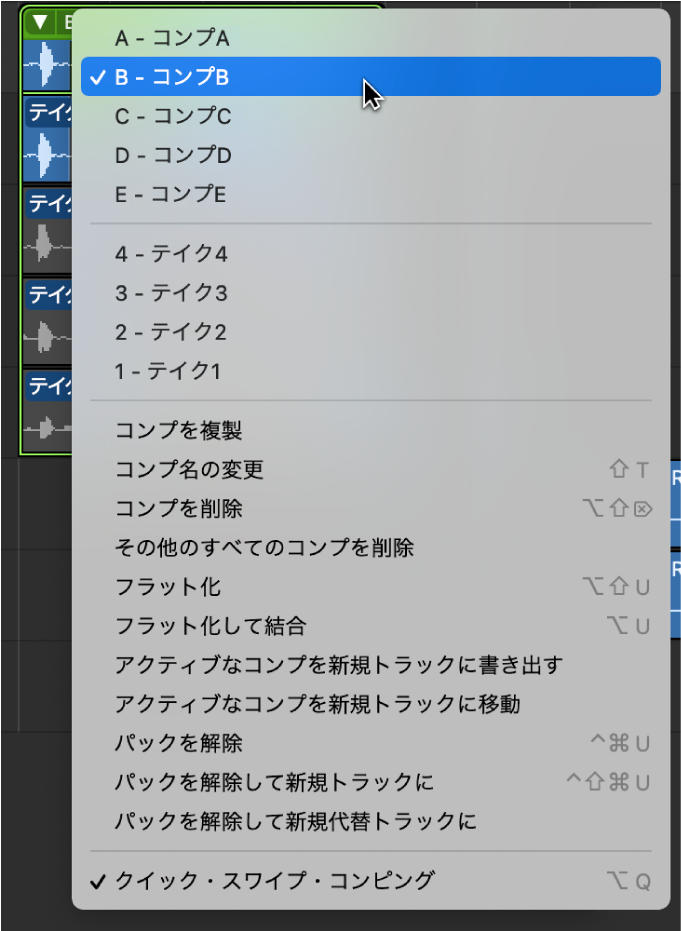681x931 pixels.
Task: Click the top comp waveform region
Action: coord(47,64)
